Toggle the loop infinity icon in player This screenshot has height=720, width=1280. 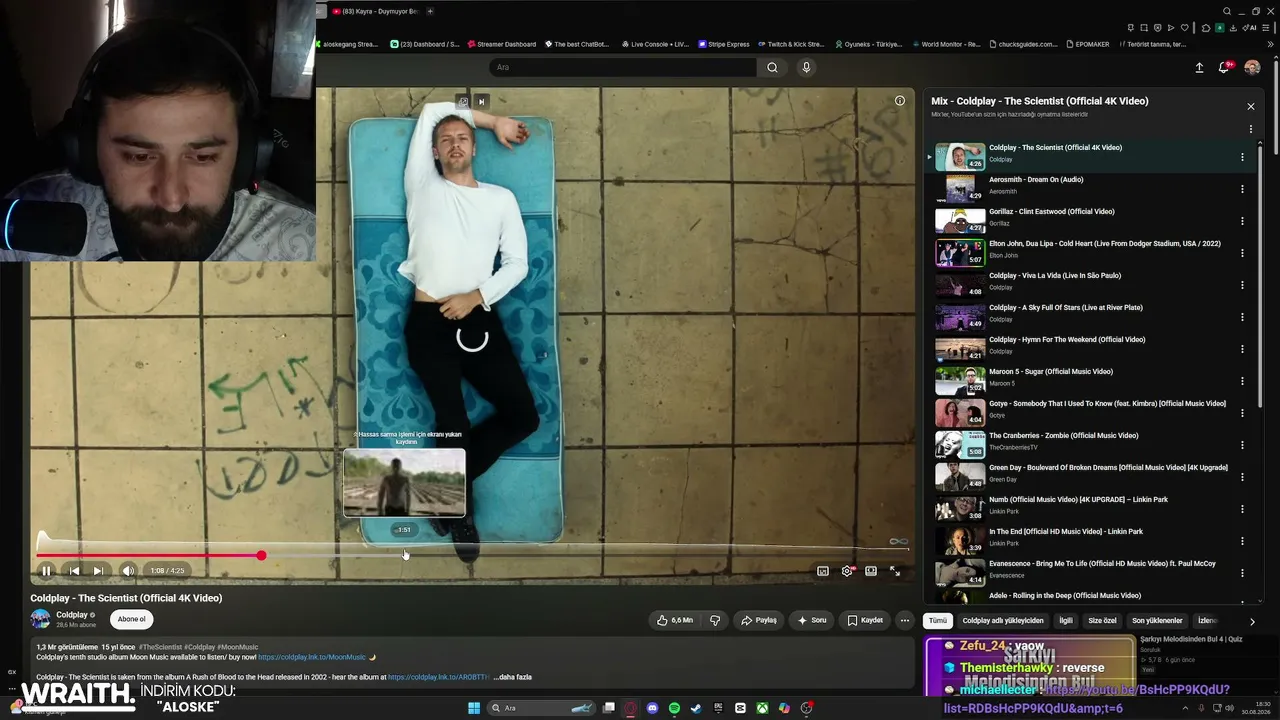899,542
